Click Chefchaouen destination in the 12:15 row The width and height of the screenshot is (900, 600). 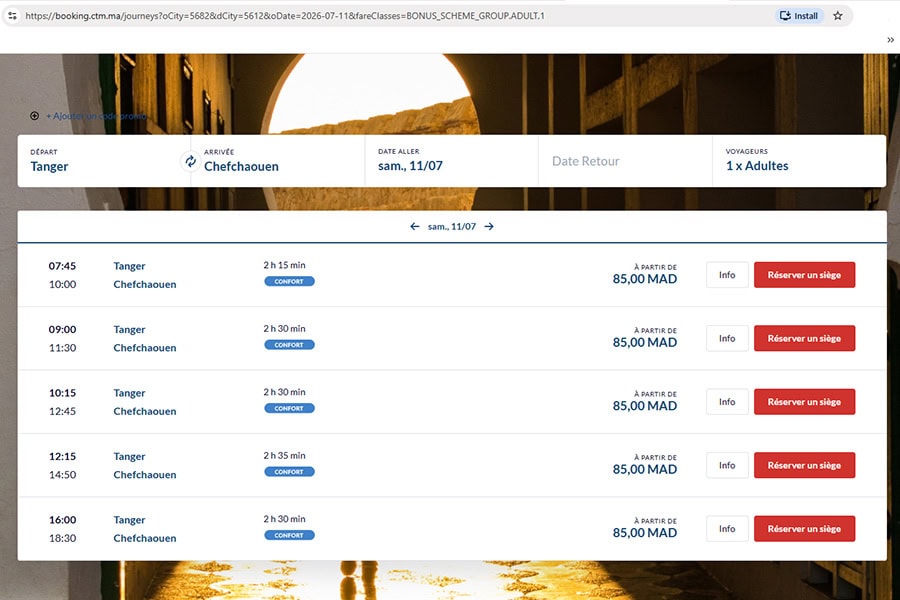coord(145,475)
